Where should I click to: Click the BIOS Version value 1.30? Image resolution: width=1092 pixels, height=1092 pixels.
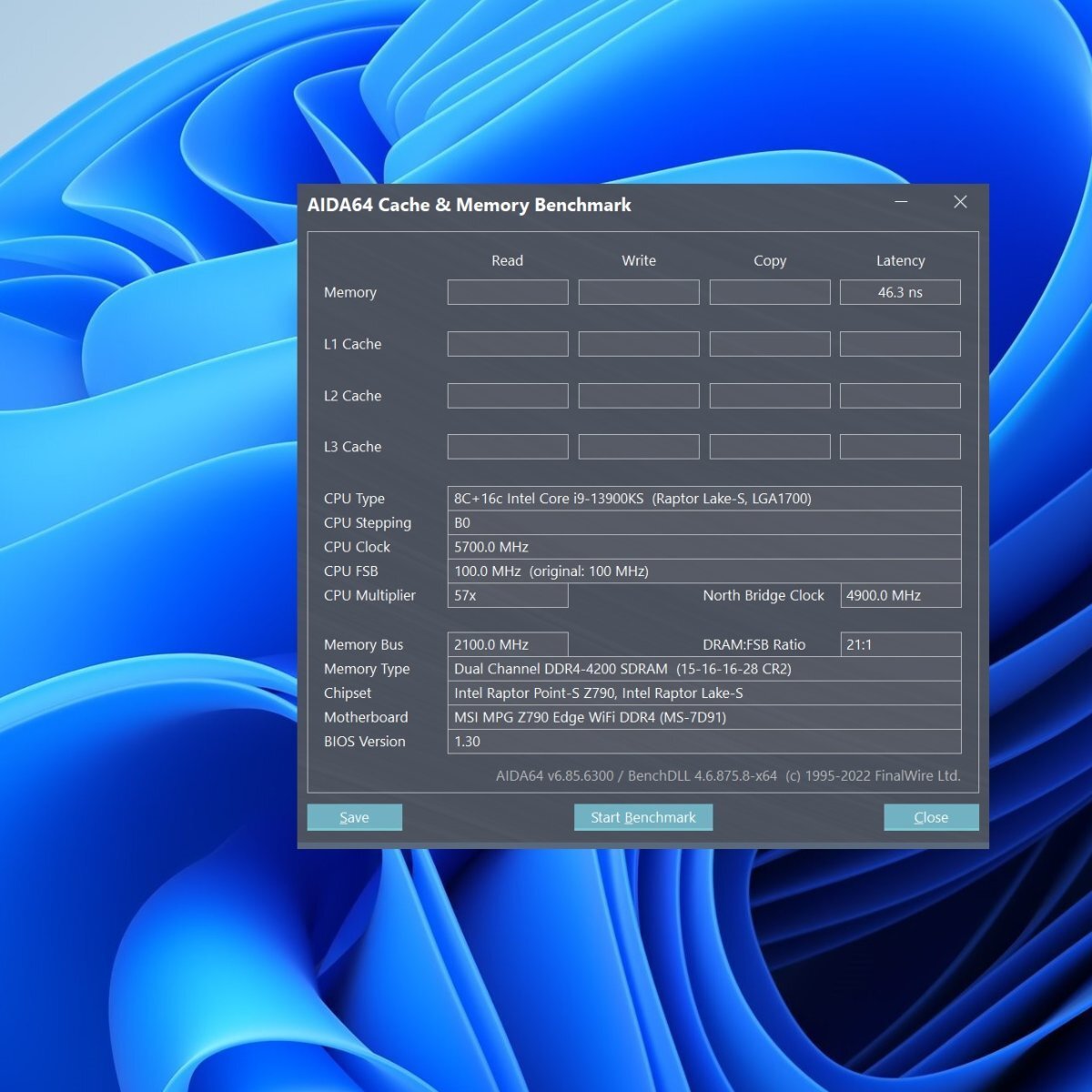(704, 742)
